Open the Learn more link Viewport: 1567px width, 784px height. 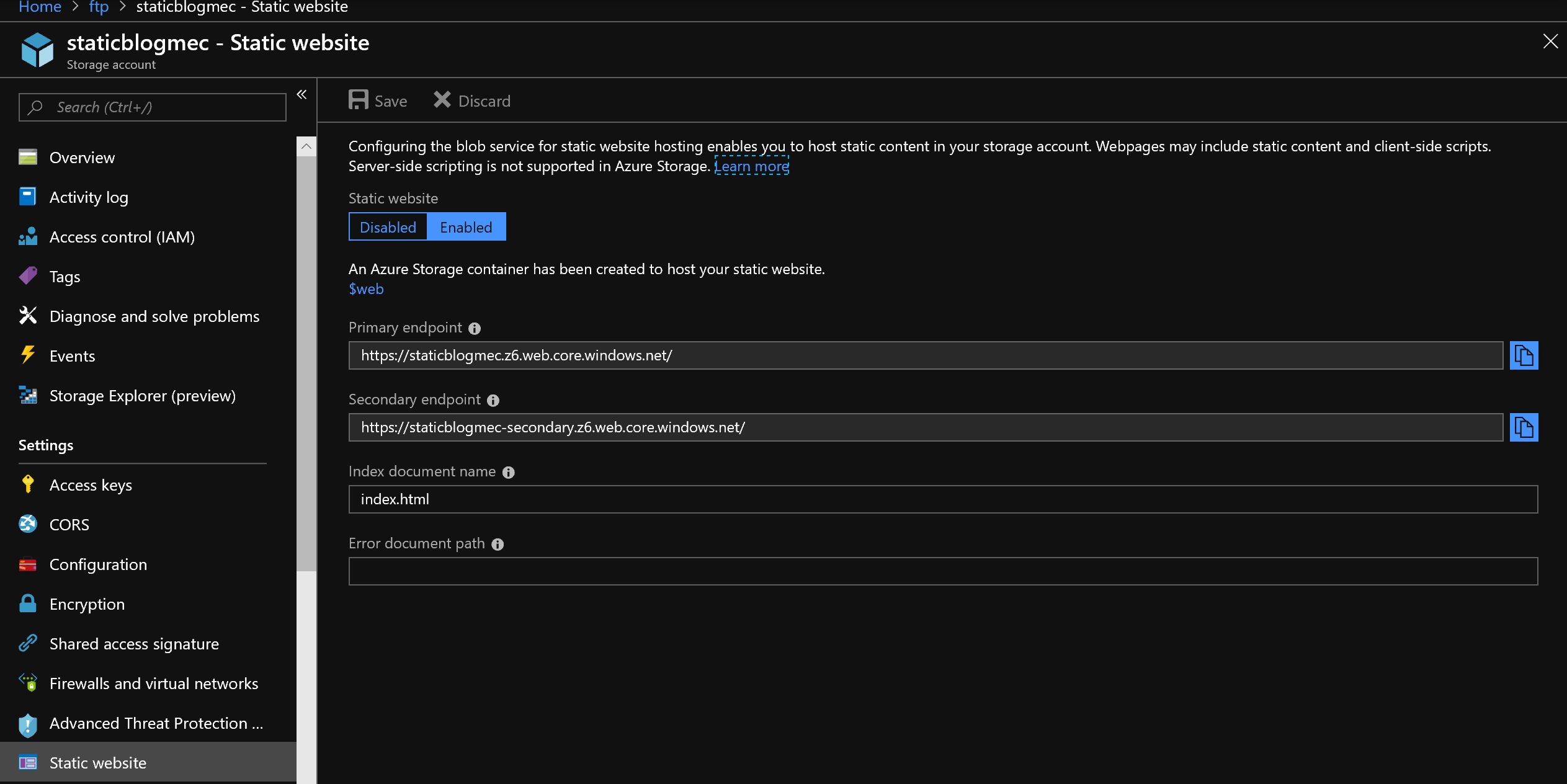click(x=752, y=166)
